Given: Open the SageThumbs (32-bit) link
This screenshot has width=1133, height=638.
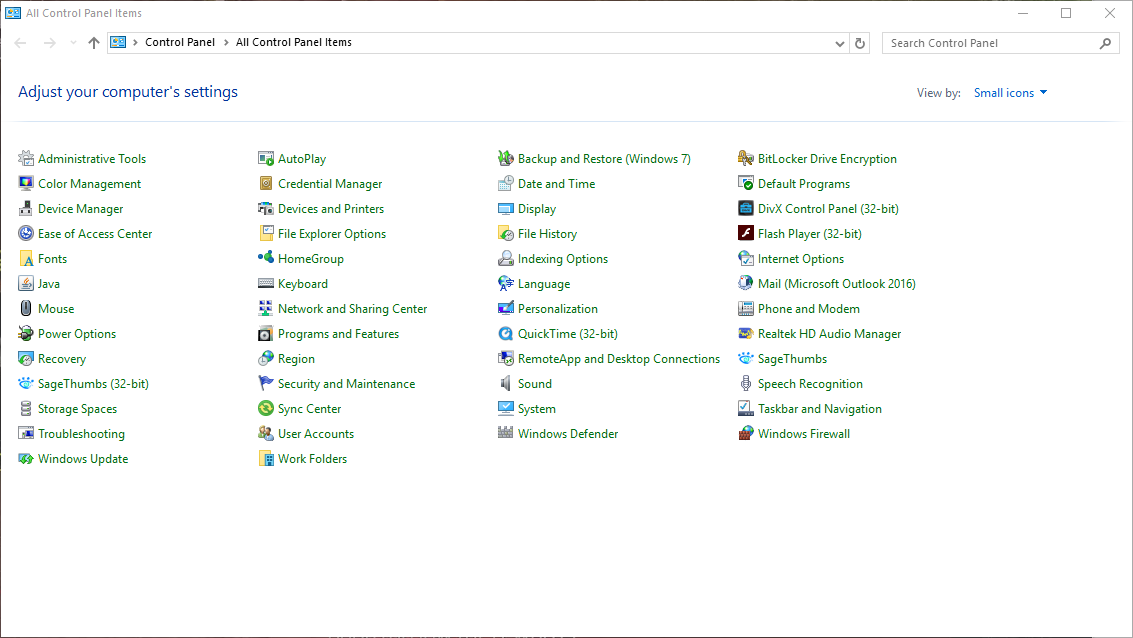Looking at the screenshot, I should point(93,384).
